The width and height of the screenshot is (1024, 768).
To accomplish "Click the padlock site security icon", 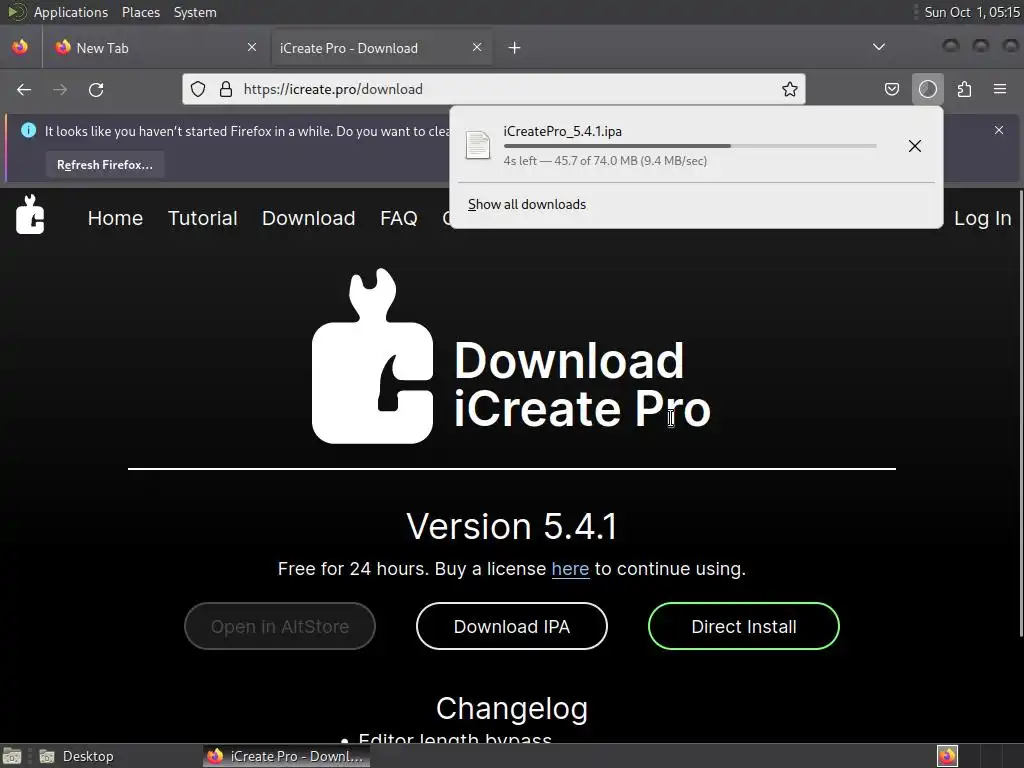I will [226, 89].
